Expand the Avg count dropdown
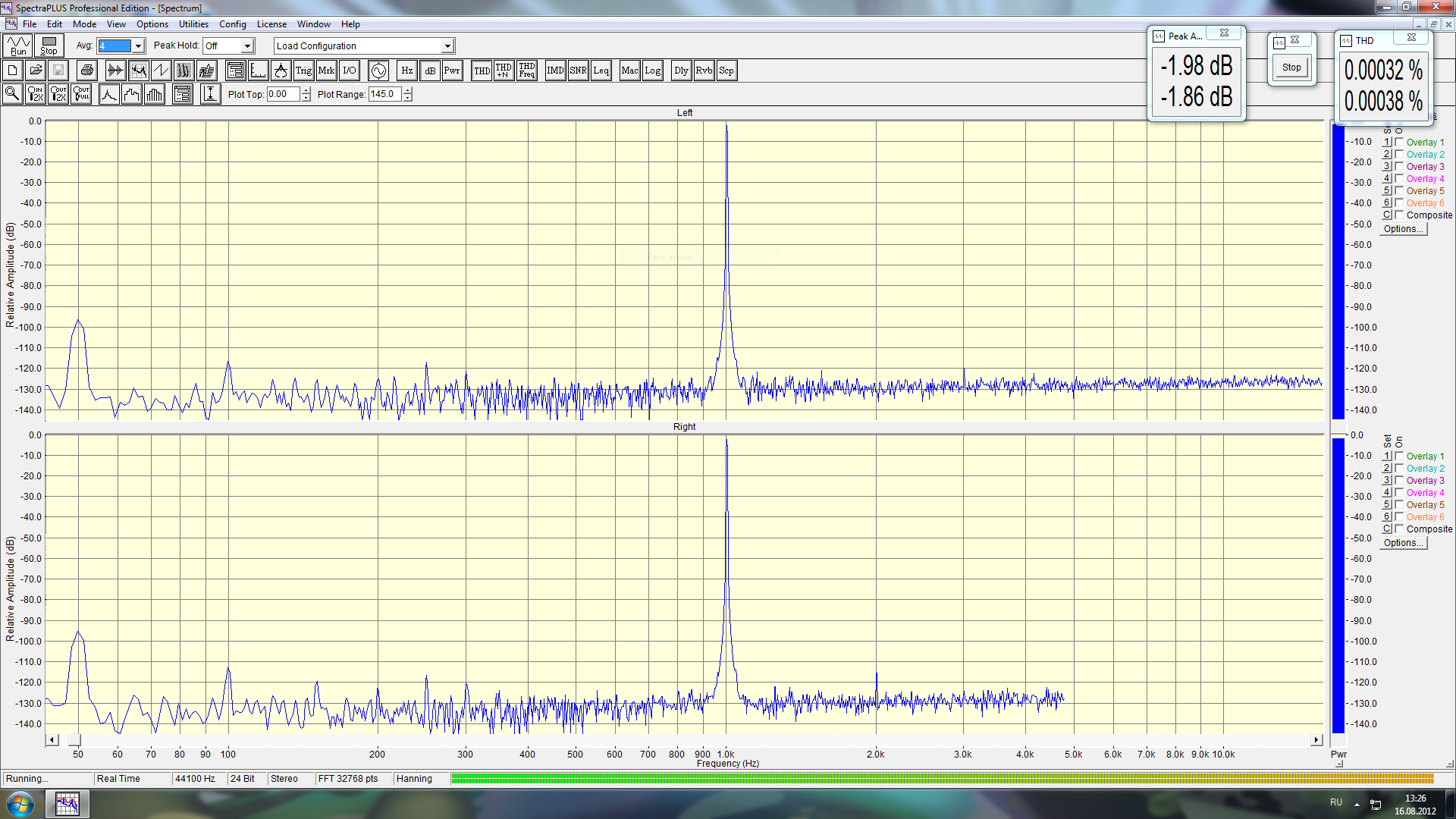 (138, 46)
